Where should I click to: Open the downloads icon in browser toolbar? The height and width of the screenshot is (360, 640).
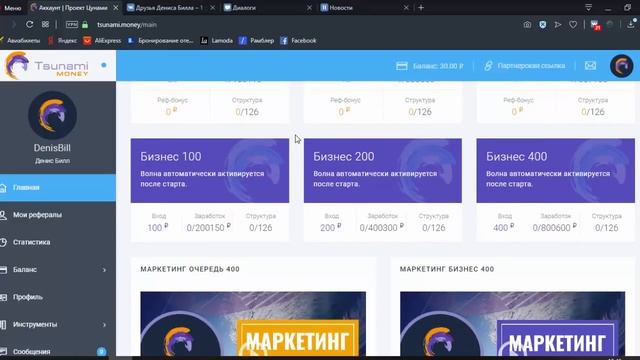[631, 24]
